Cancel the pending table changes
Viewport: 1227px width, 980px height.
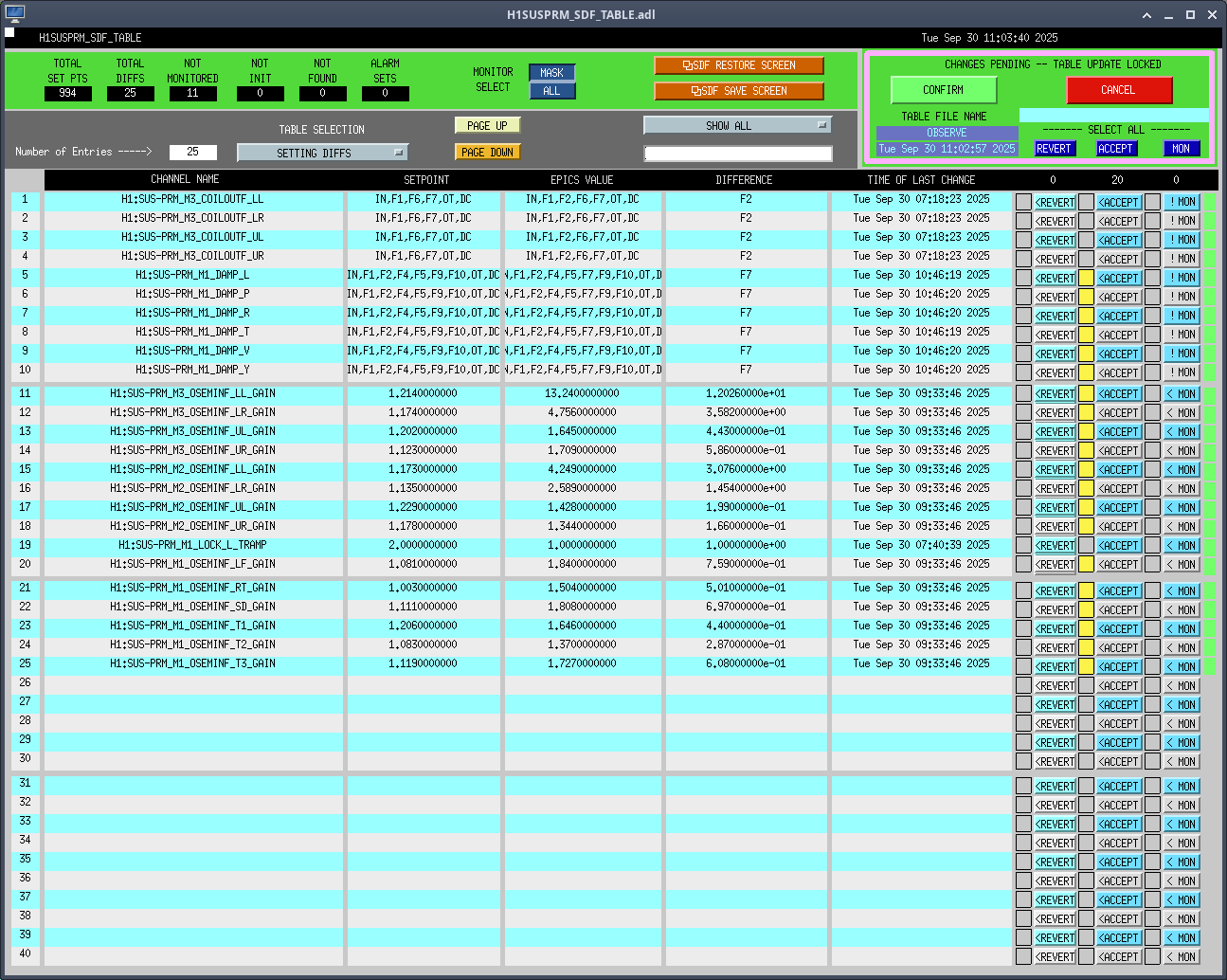point(1118,90)
